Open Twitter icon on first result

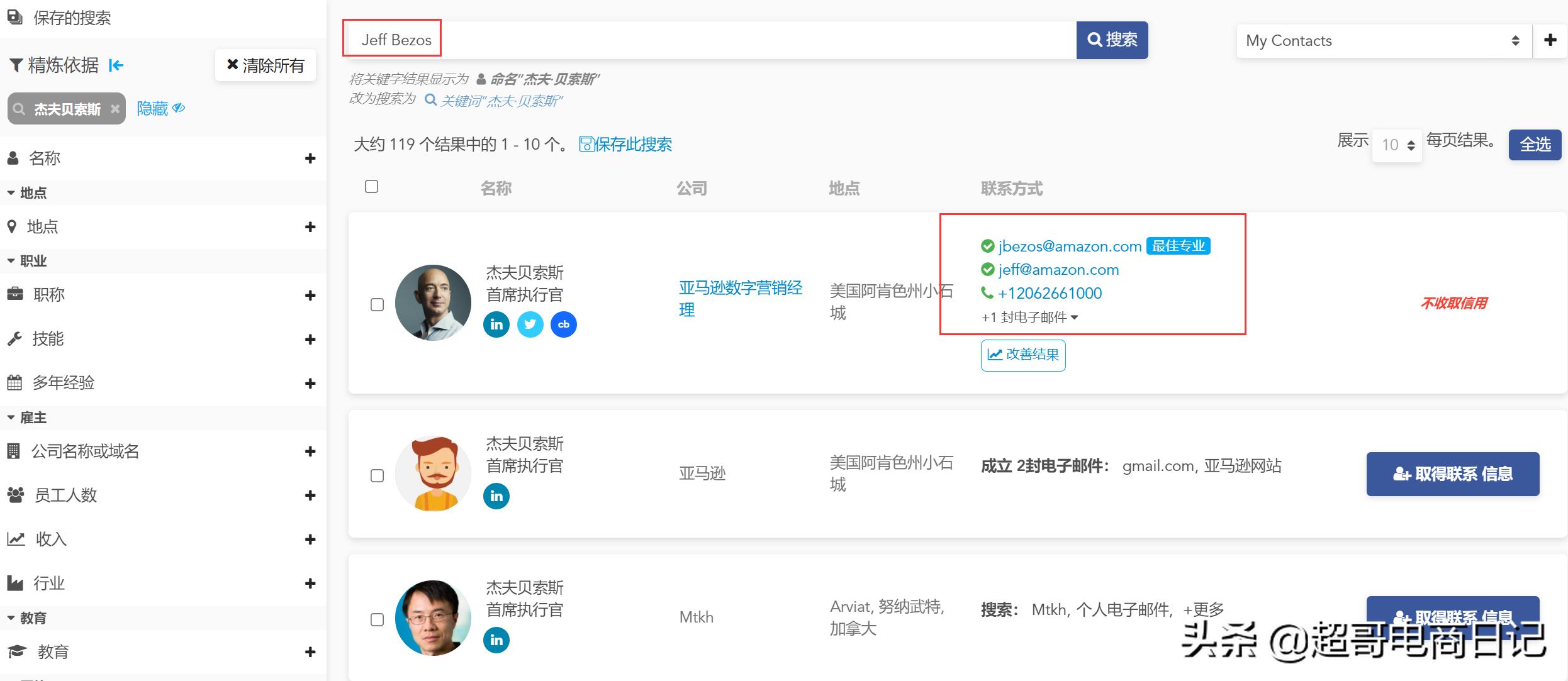tap(530, 324)
